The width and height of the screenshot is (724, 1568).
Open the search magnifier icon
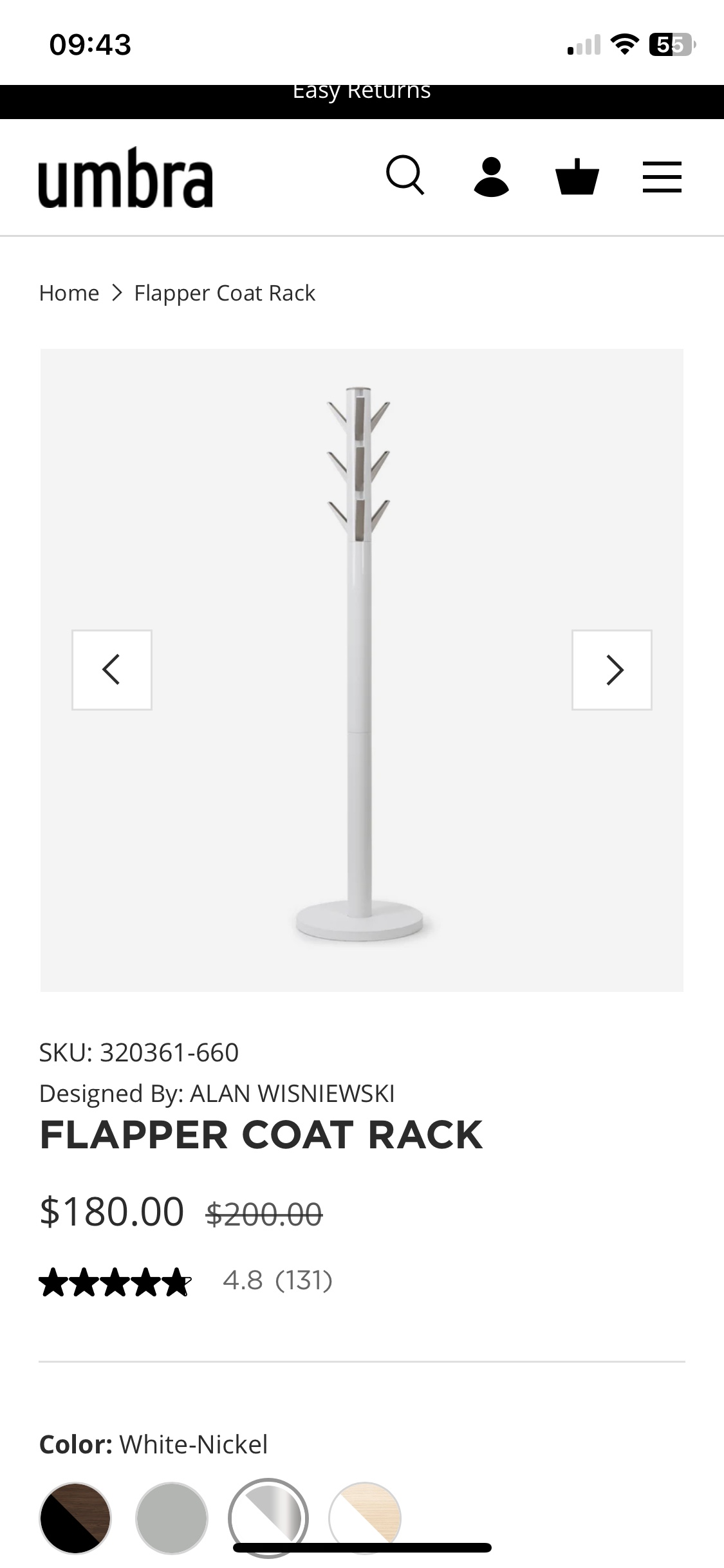coord(405,175)
